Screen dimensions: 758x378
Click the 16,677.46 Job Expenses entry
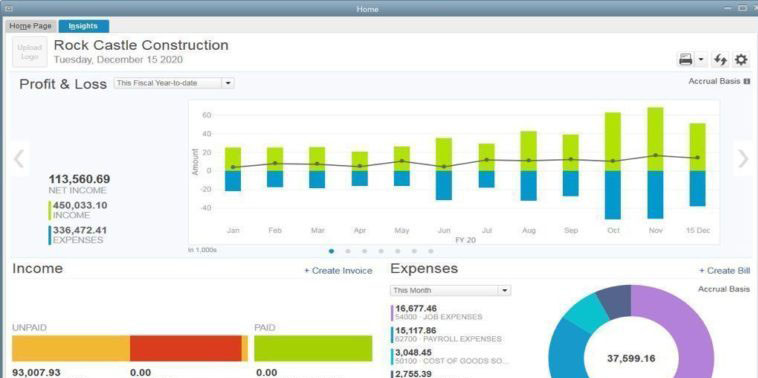[x=438, y=313]
